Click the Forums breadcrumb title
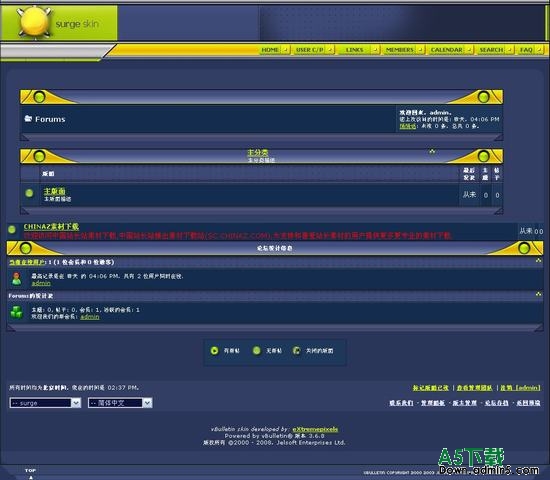Screen dimensions: 550x480 click(x=50, y=119)
